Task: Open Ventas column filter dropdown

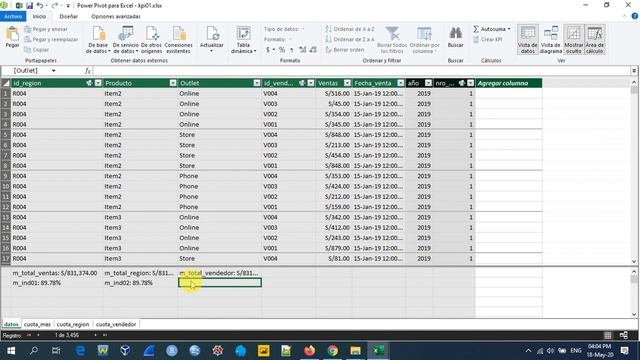Action: [347, 83]
